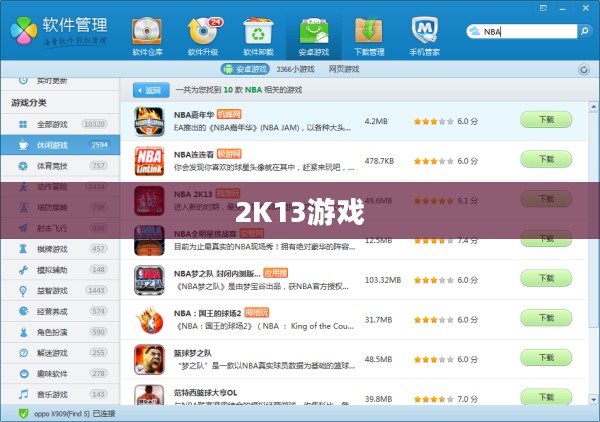This screenshot has width=600, height=422.
Task: Select the 趣味软件 category in sidebar
Action: (60, 374)
